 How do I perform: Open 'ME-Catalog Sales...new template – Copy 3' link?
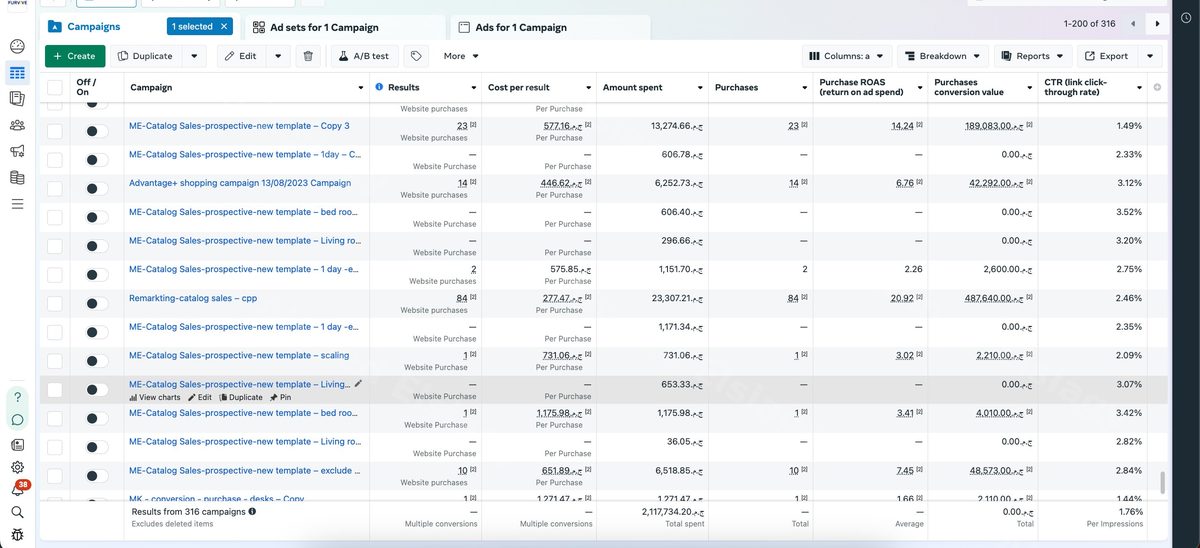239,126
